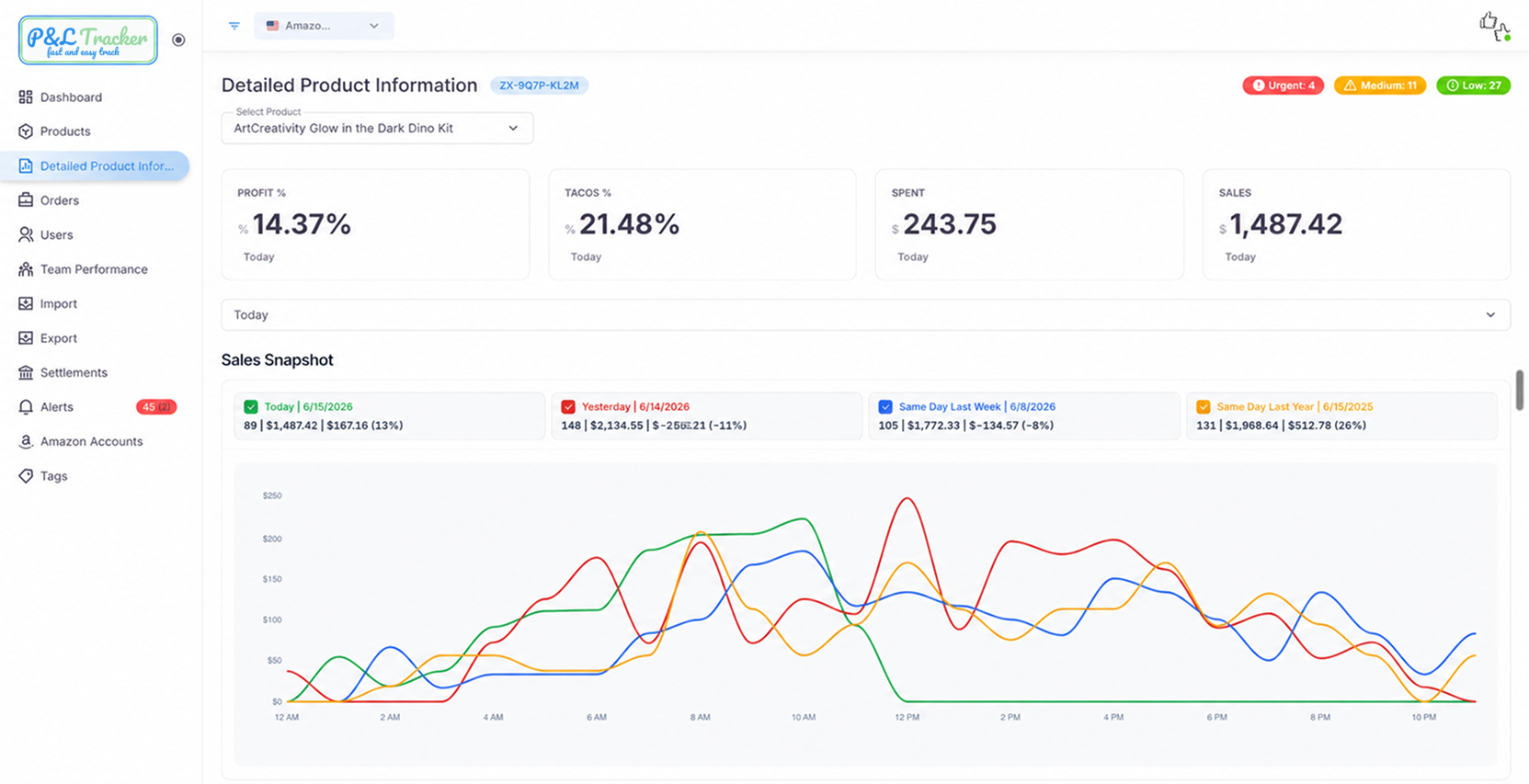Click the Users person icon
Screen dimensions: 1529x784
click(x=26, y=234)
